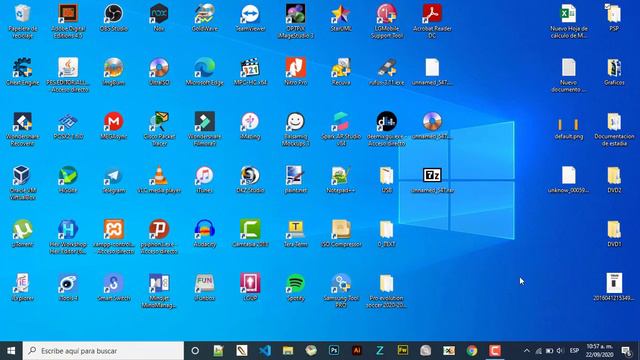Select the uTorrent desktop shortcut
This screenshot has width=640, height=360.
pyautogui.click(x=22, y=233)
